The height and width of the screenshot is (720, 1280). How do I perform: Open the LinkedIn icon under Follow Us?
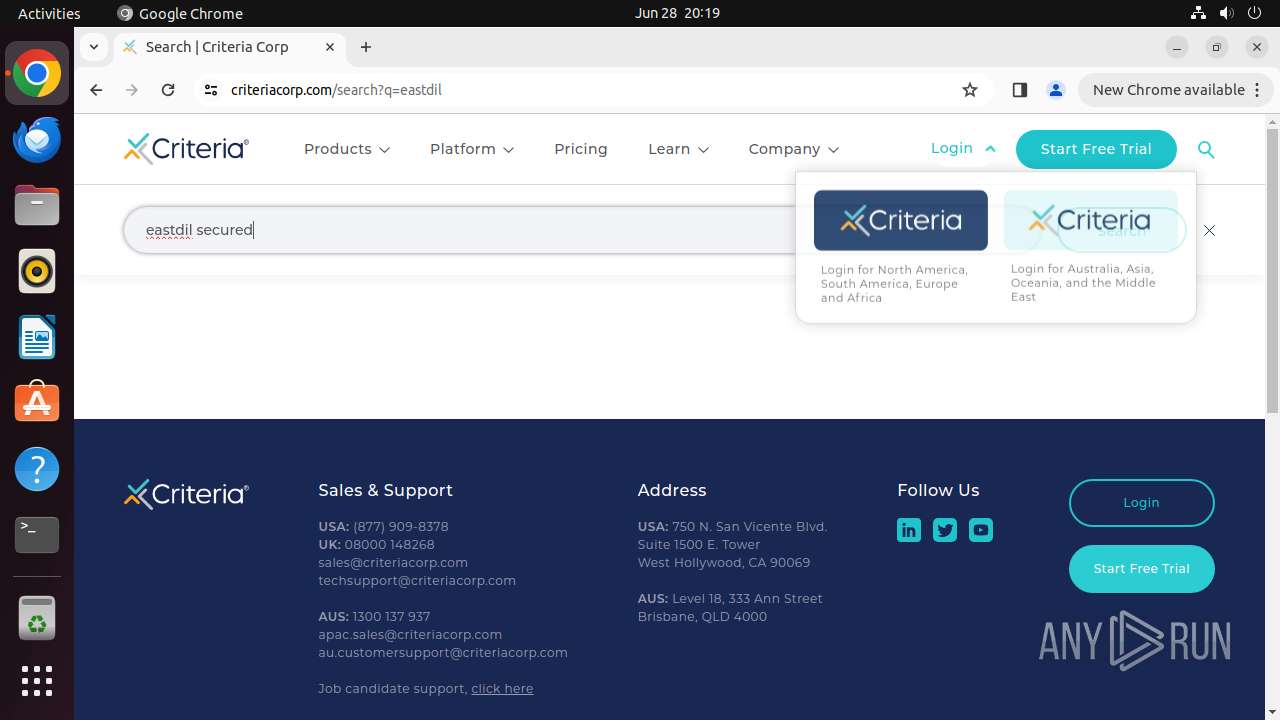point(909,530)
